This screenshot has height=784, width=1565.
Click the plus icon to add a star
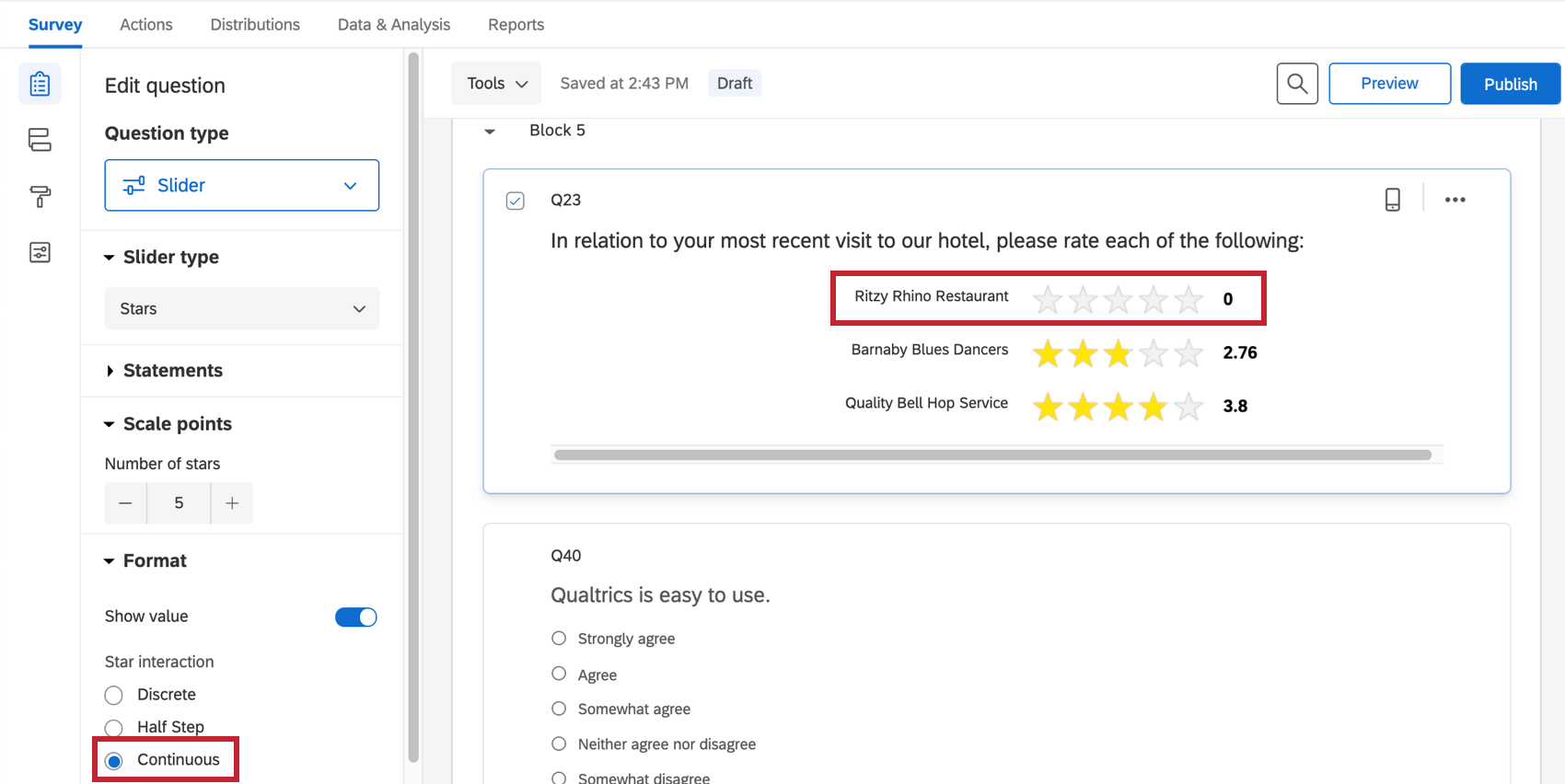click(232, 503)
